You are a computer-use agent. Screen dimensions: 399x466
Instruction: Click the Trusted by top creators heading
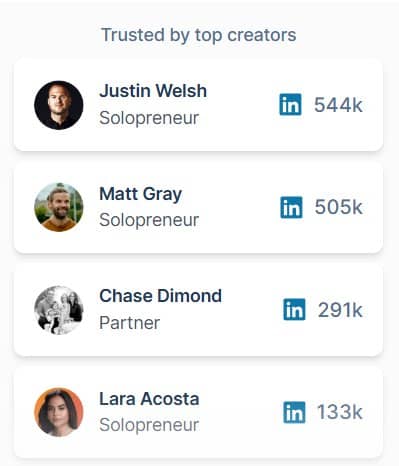[199, 35]
